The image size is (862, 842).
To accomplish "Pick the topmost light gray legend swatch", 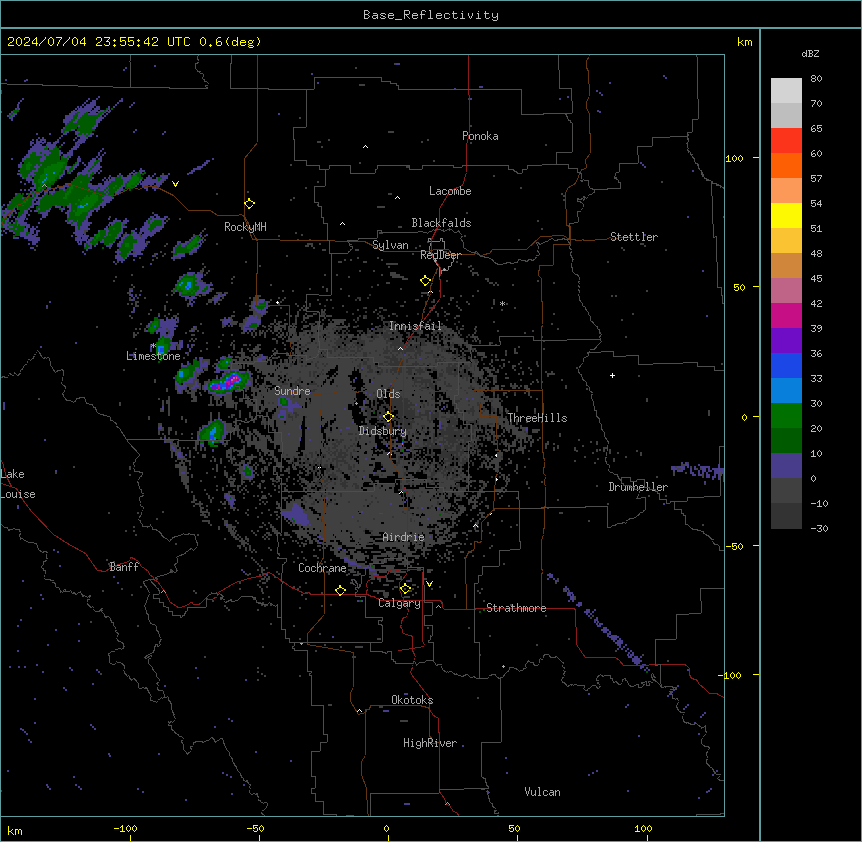I will (x=786, y=91).
